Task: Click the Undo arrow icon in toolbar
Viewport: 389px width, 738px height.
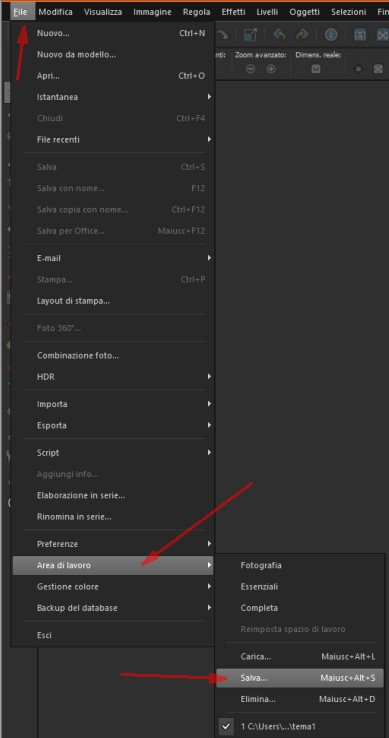Action: 280,34
